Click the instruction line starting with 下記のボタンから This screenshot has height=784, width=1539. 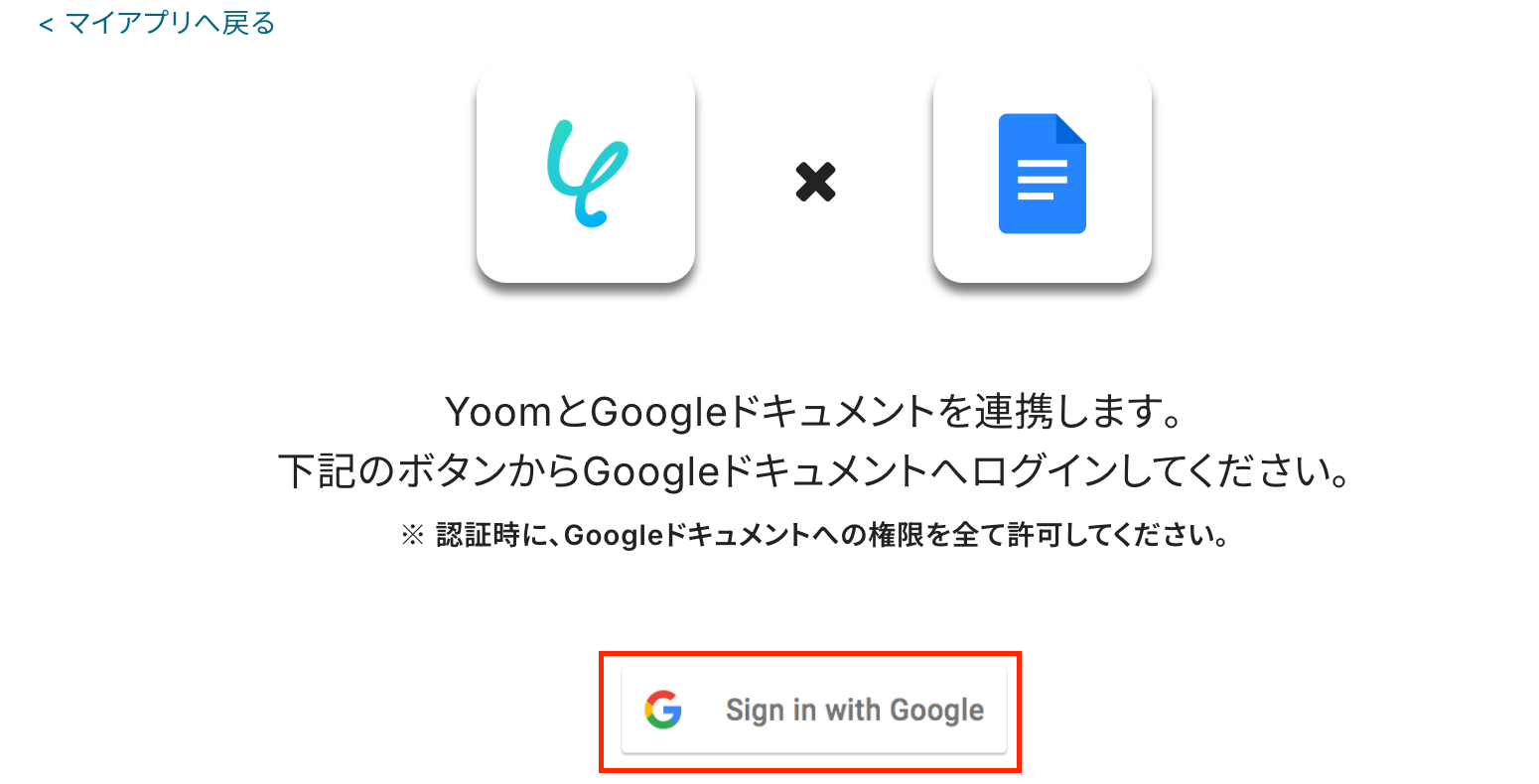814,471
